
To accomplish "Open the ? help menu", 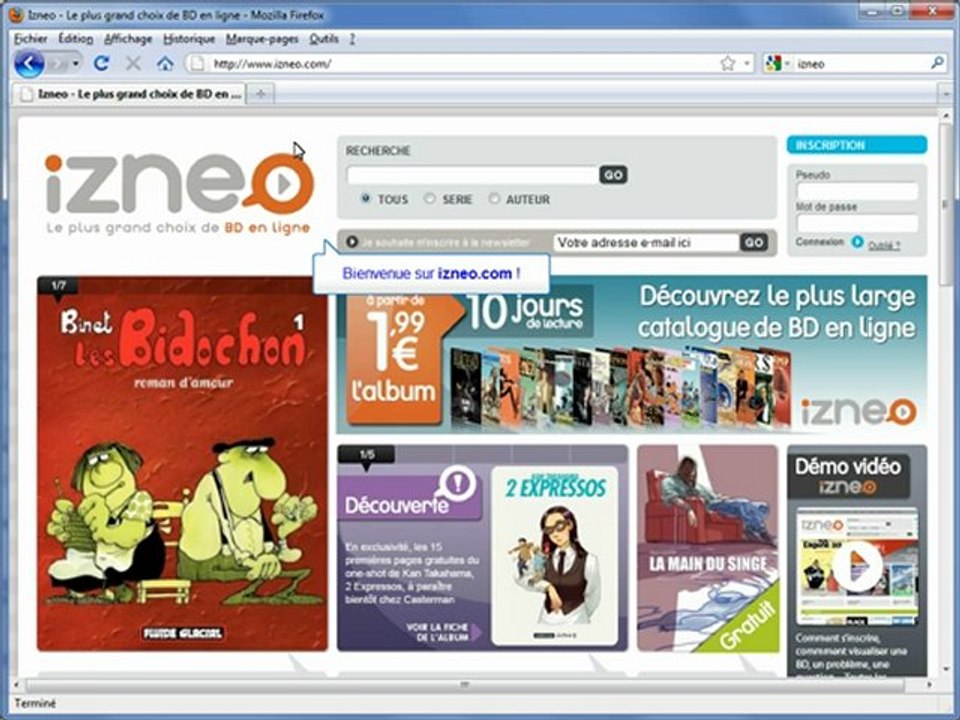I will [x=352, y=39].
